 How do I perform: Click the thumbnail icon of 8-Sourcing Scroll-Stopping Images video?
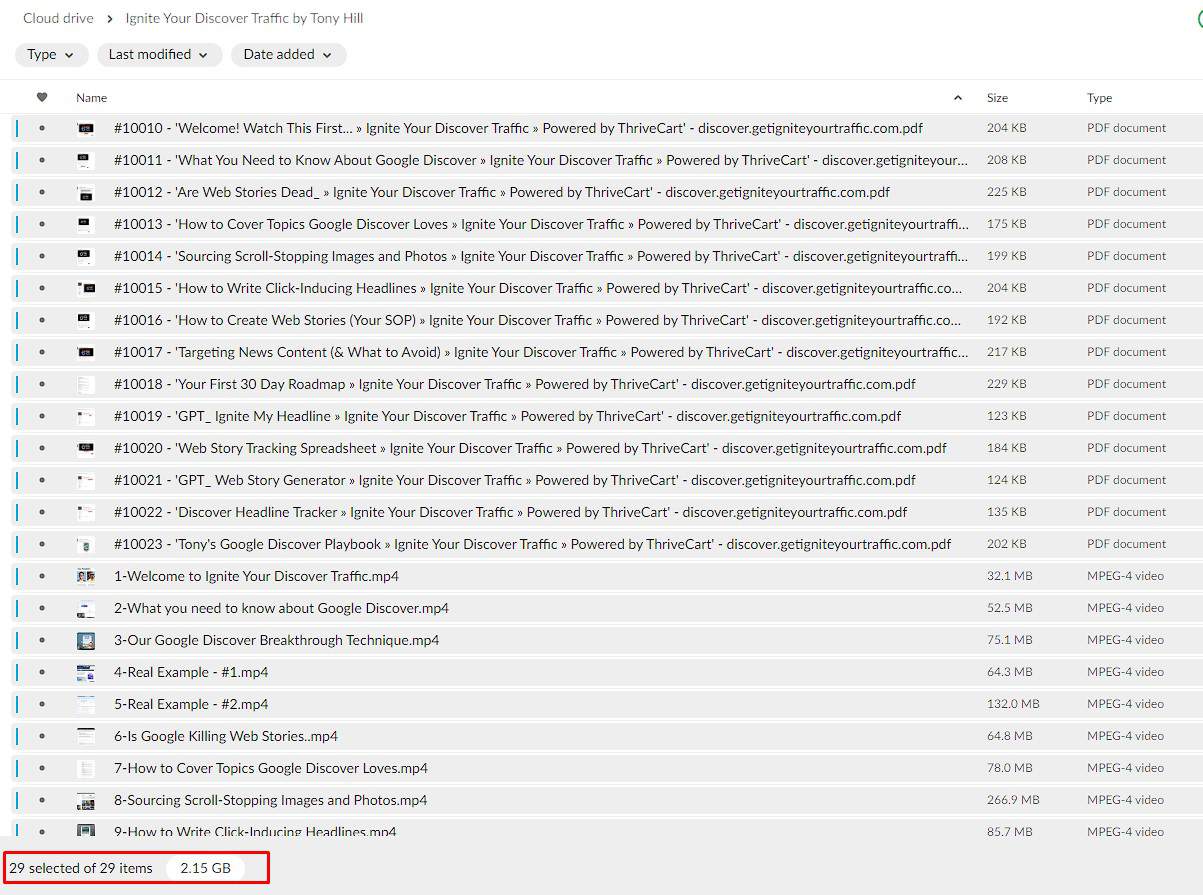[86, 800]
